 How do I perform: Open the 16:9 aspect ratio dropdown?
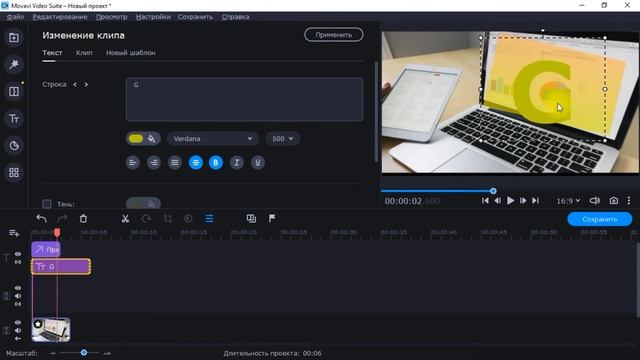(x=568, y=201)
